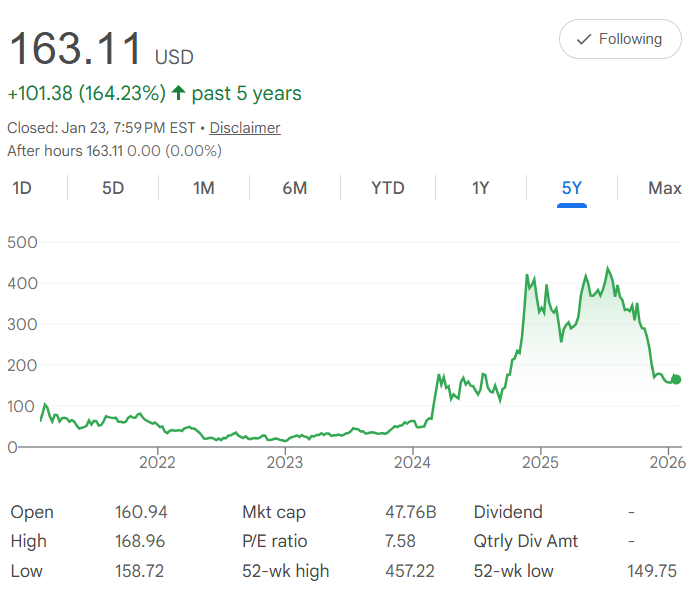The image size is (697, 607).
Task: Switch to the 1D tab
Action: coord(22,188)
